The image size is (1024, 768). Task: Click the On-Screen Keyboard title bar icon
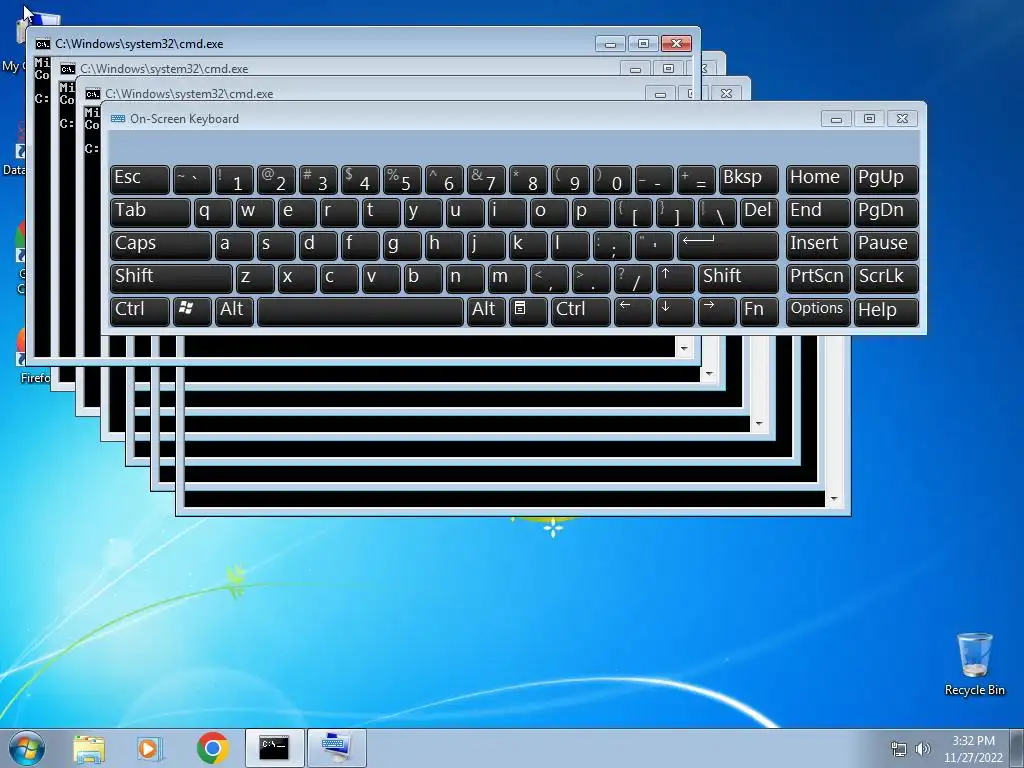coord(118,119)
